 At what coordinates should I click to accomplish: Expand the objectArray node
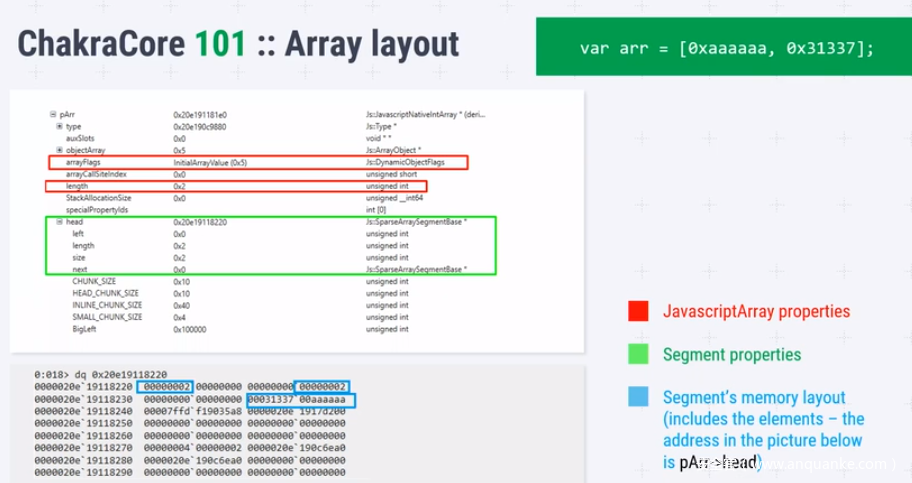click(60, 150)
